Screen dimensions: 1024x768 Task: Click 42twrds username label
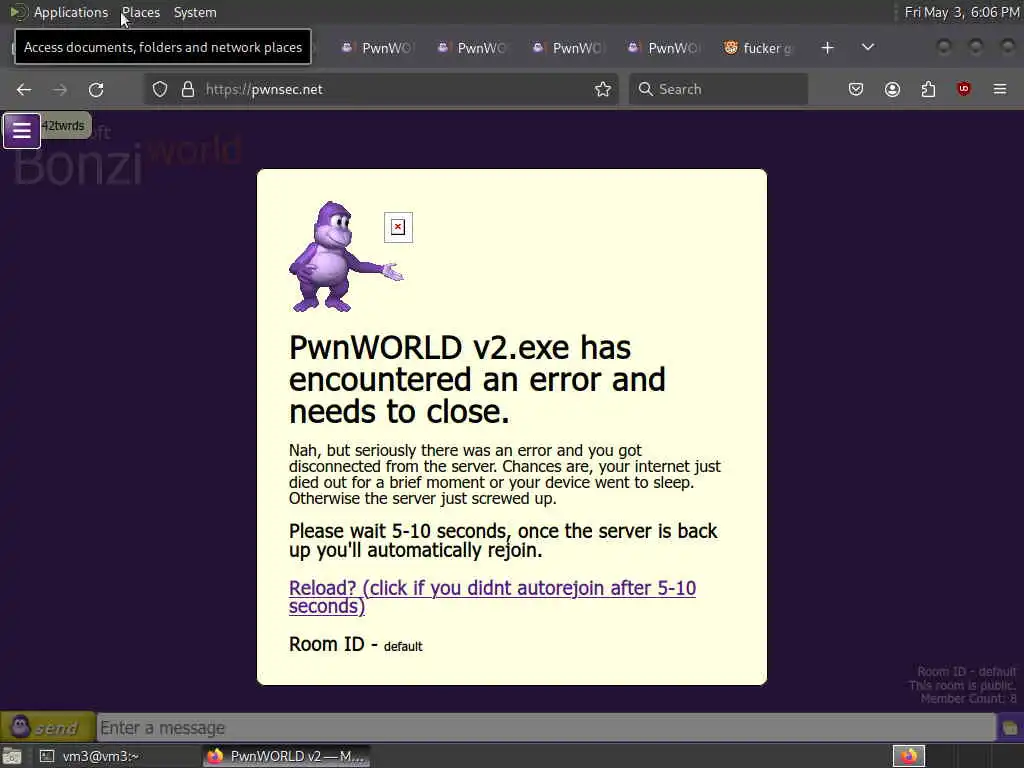tap(63, 125)
